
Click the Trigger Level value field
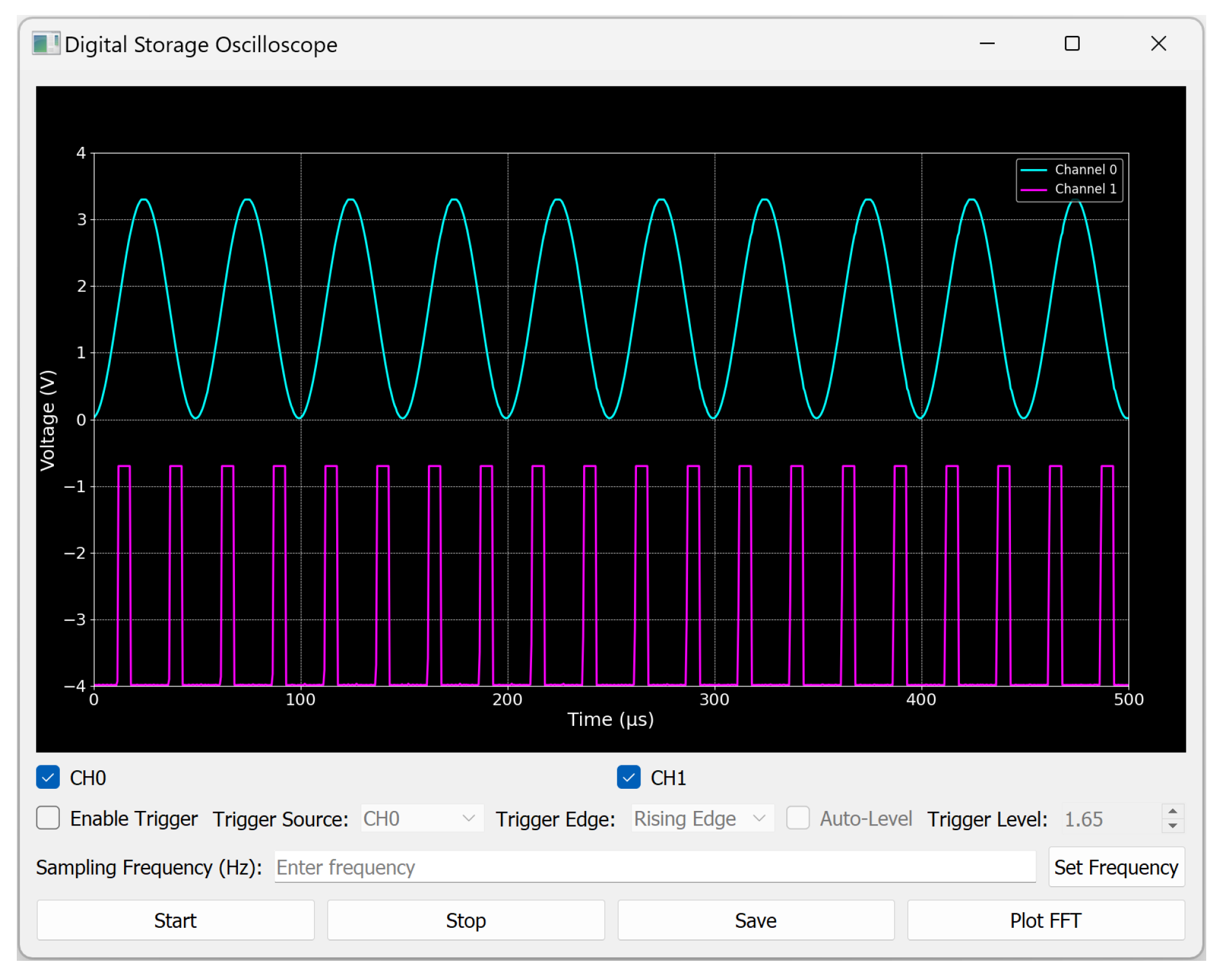[x=1110, y=819]
